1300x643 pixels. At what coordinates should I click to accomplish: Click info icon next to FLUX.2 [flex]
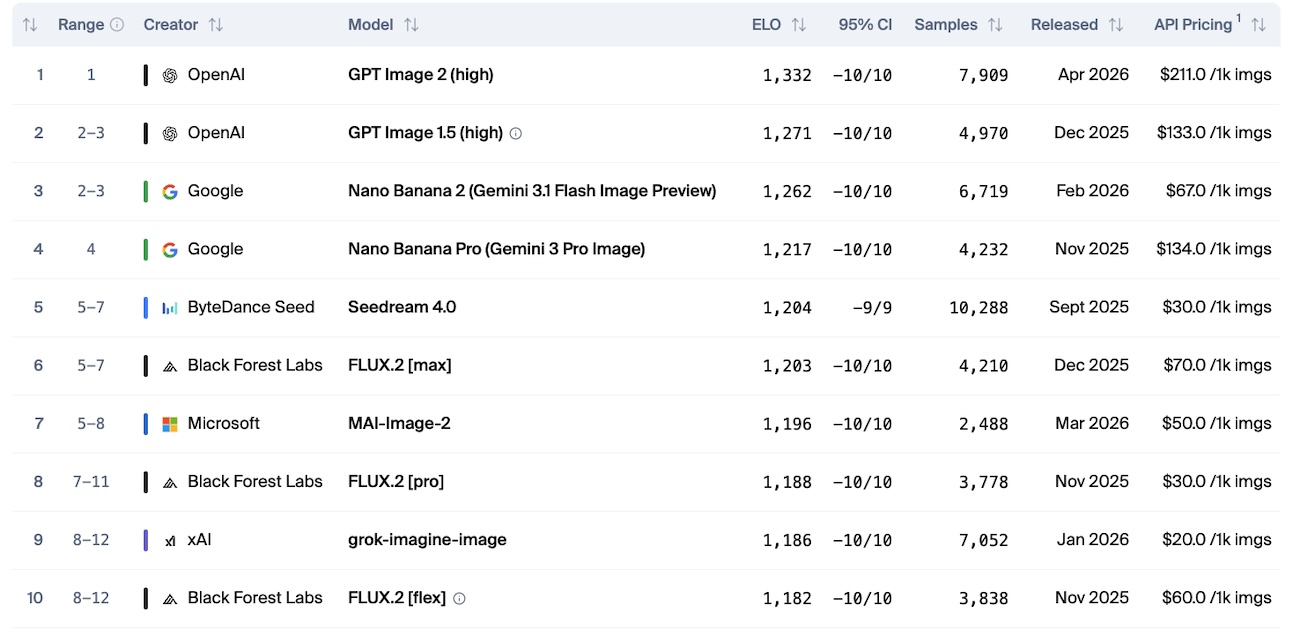tap(459, 598)
